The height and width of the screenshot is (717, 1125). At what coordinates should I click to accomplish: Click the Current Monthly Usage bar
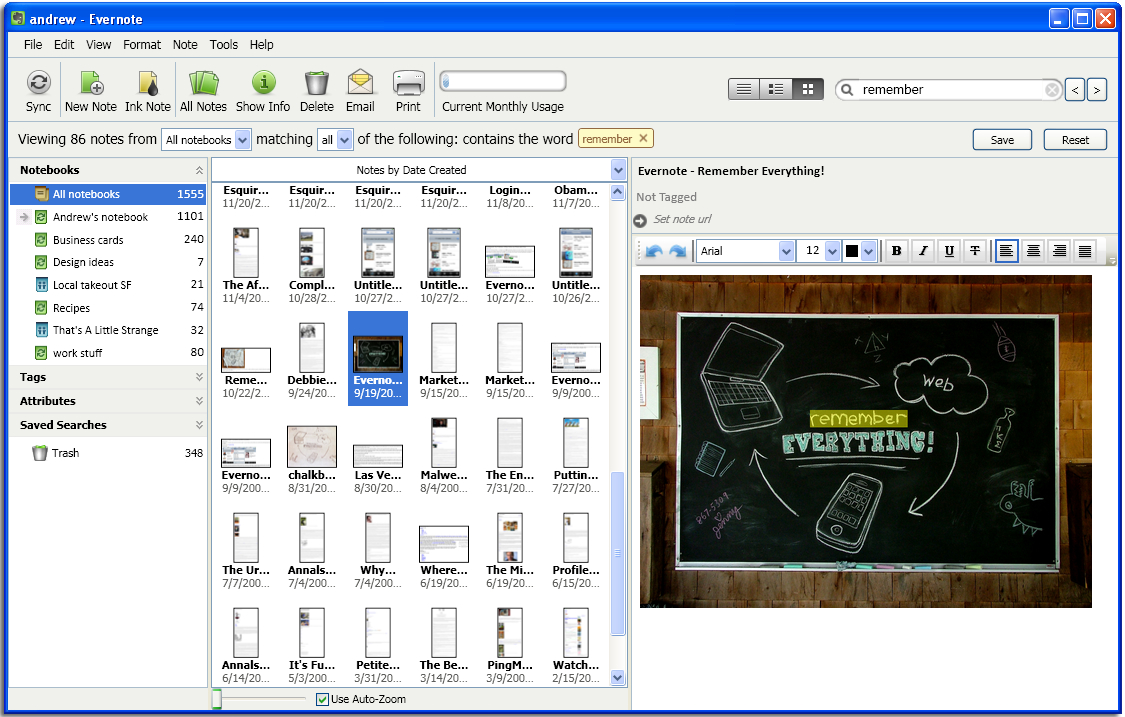[x=503, y=81]
